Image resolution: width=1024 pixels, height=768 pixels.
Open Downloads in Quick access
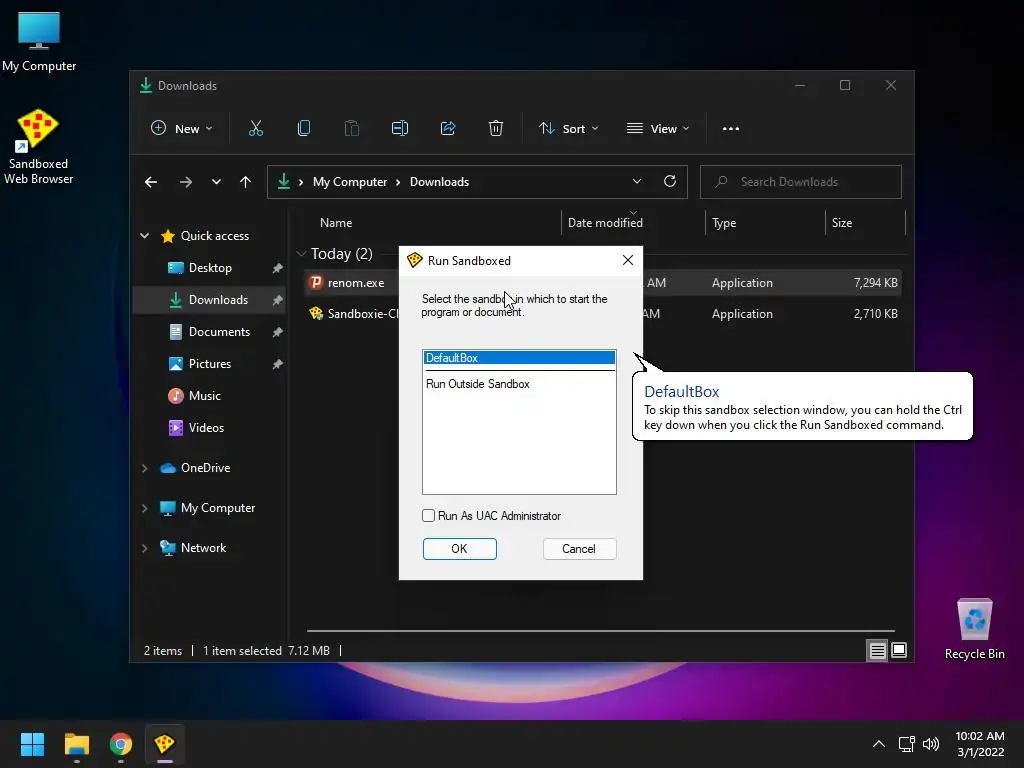(x=210, y=300)
